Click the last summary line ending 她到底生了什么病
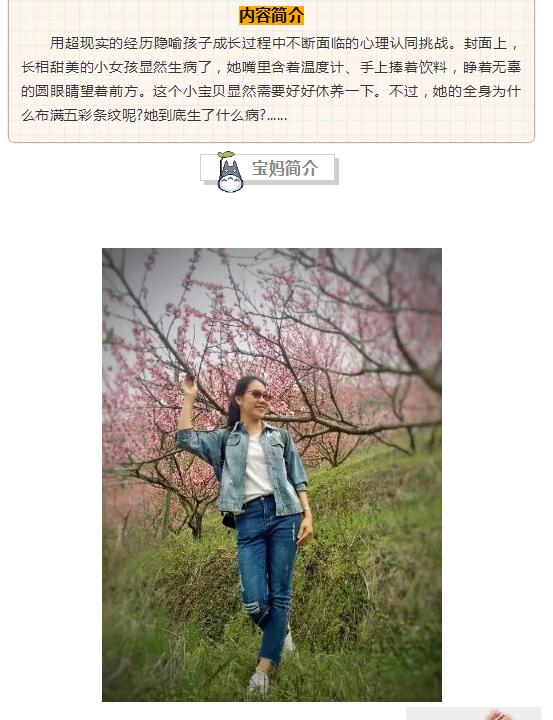553x720 pixels. point(154,115)
